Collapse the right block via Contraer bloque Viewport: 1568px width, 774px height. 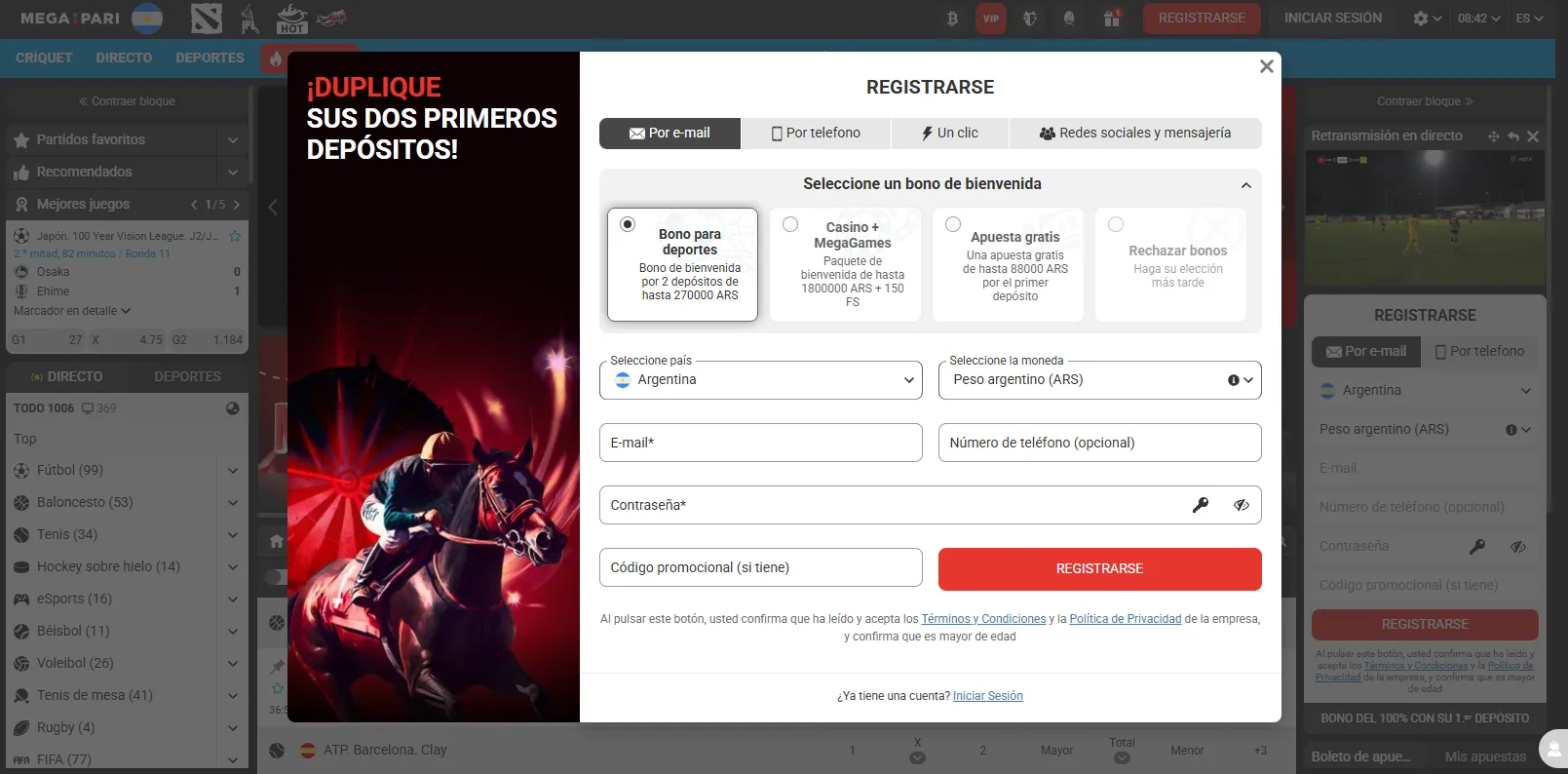tap(1425, 101)
